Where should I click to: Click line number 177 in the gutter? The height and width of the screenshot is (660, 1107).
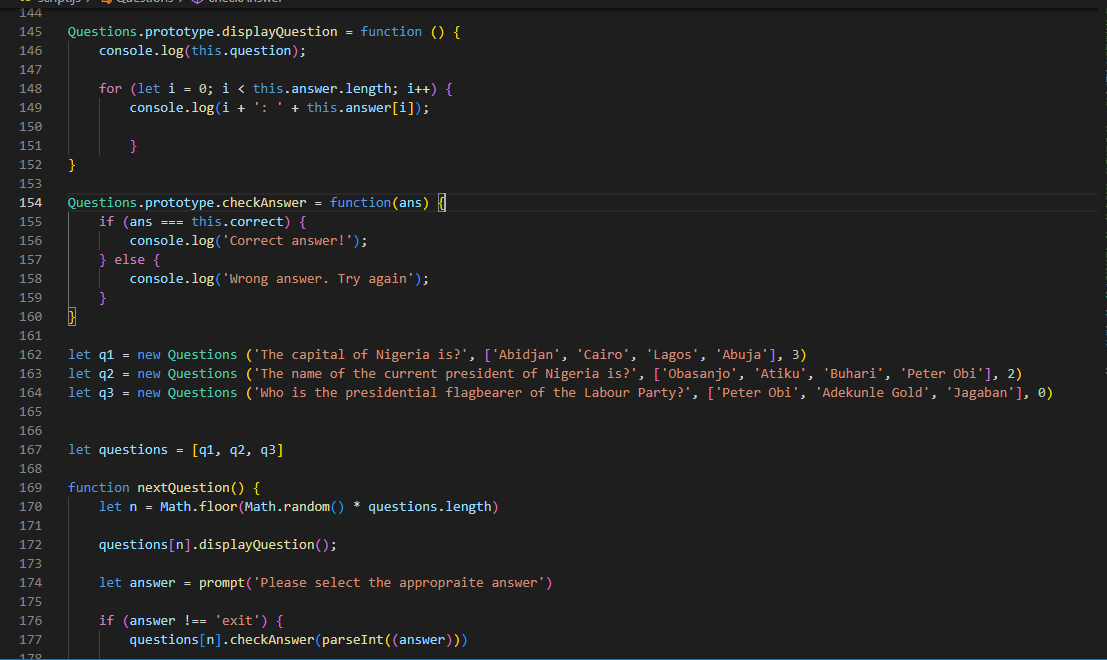pyautogui.click(x=30, y=640)
